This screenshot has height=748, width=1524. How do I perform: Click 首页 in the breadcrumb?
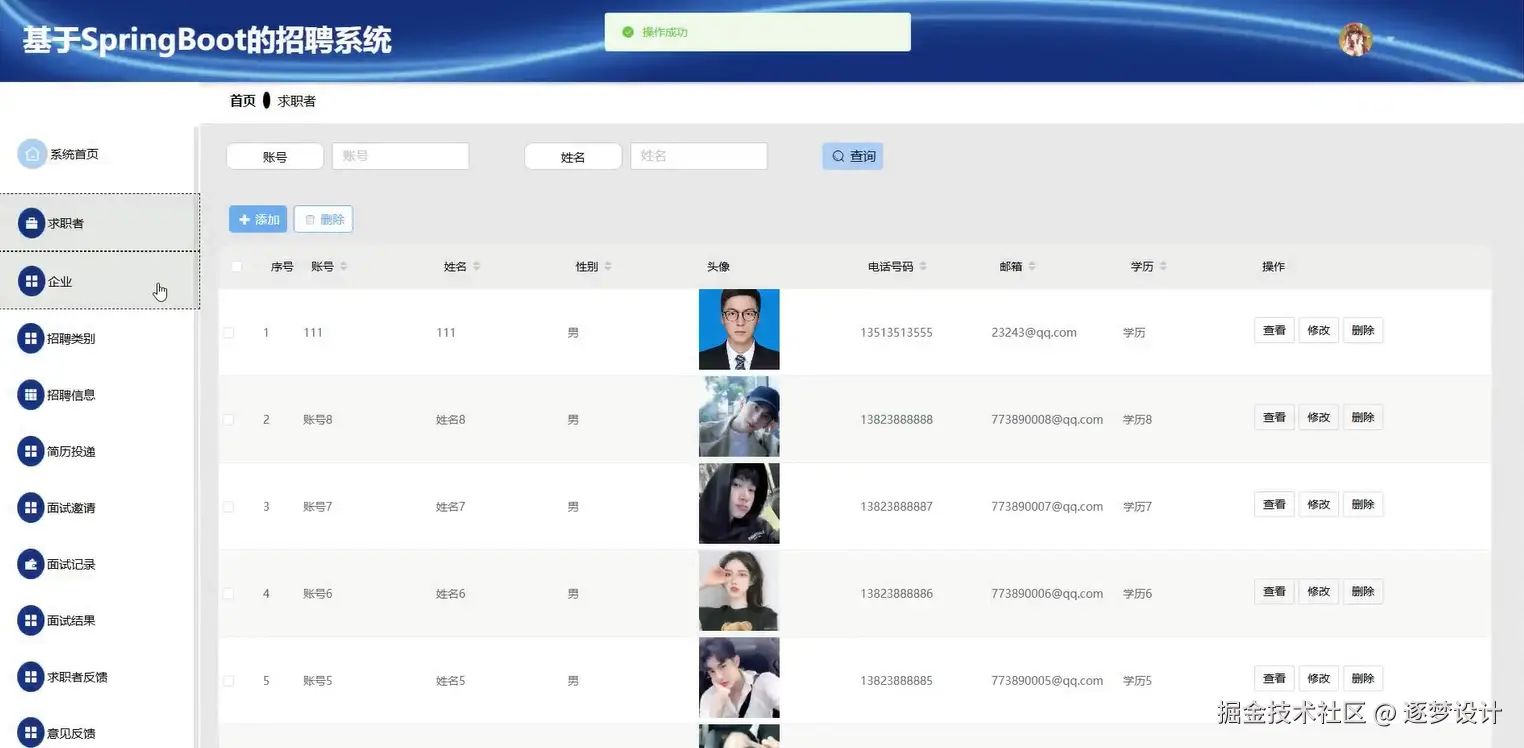[x=243, y=101]
